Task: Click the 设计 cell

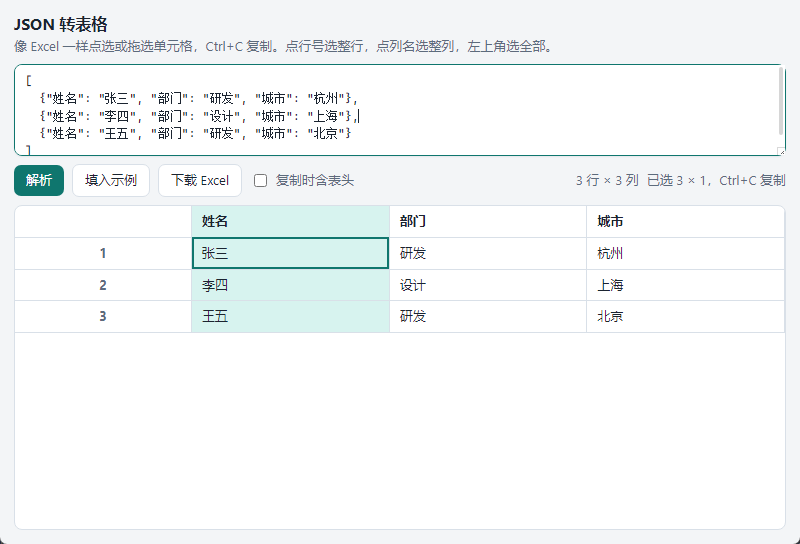Action: coord(488,285)
